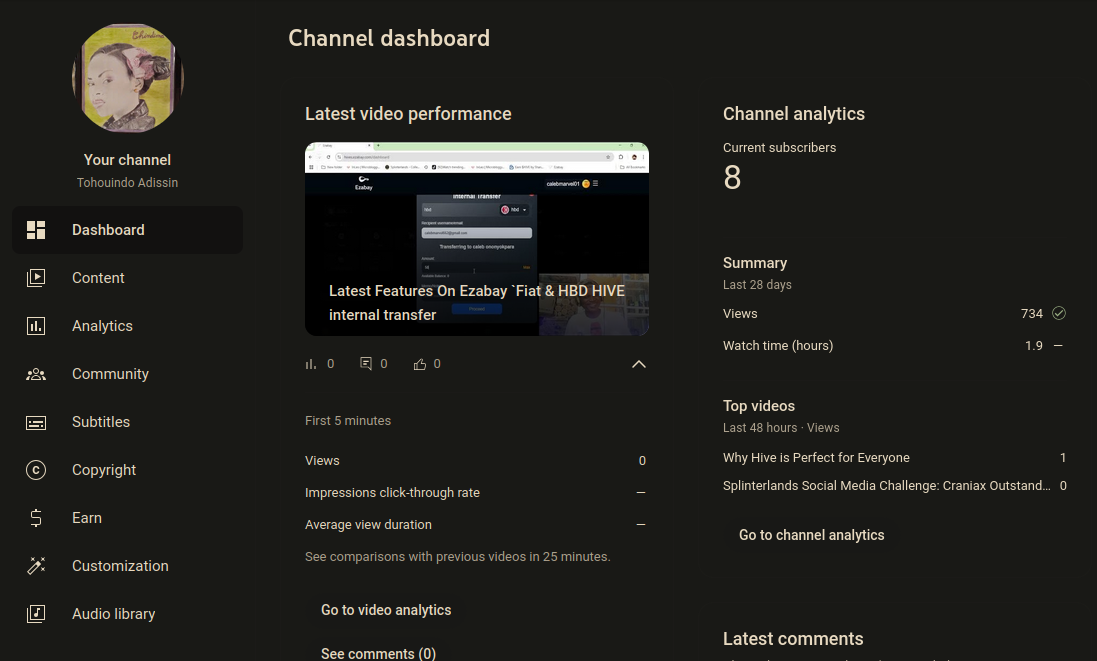The image size is (1097, 661).
Task: Open the Earn section
Action: point(127,518)
